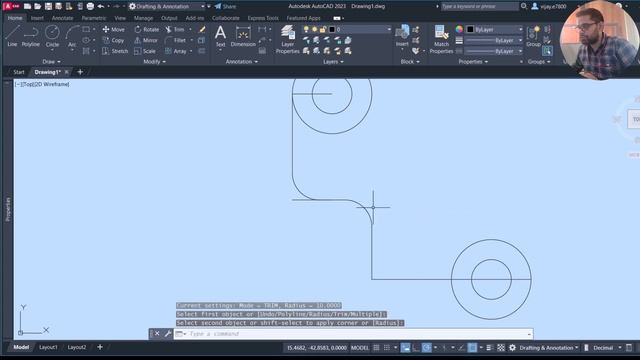The height and width of the screenshot is (360, 640).
Task: Open the Decimal units dropdown
Action: [607, 348]
